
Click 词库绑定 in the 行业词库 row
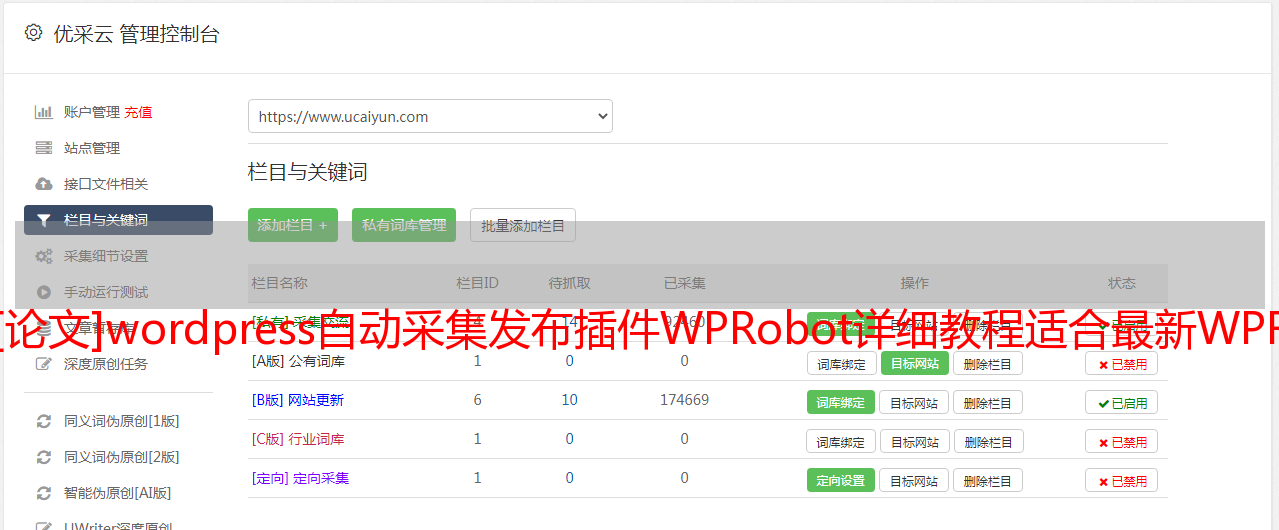[841, 442]
